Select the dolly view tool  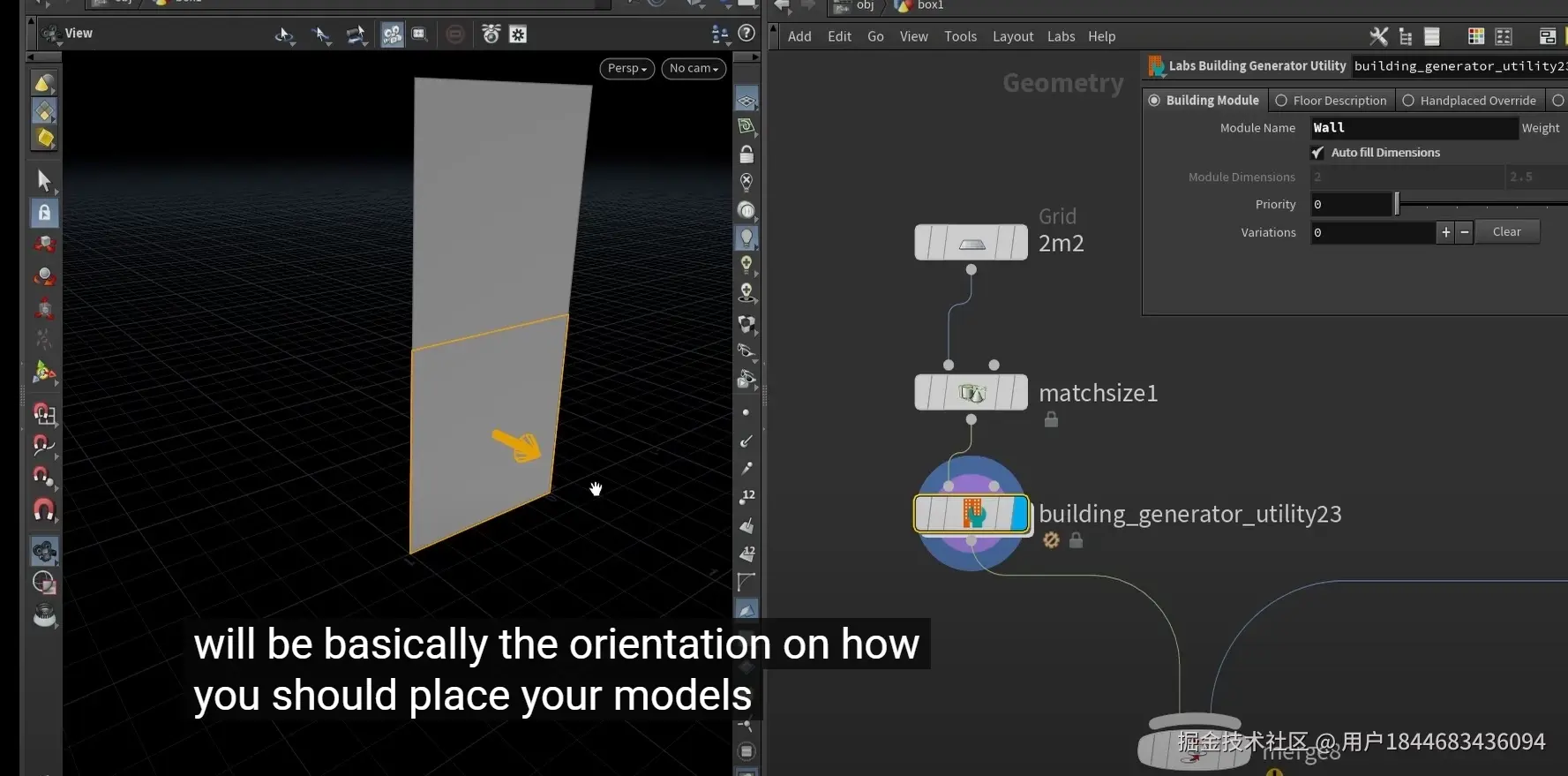[356, 35]
